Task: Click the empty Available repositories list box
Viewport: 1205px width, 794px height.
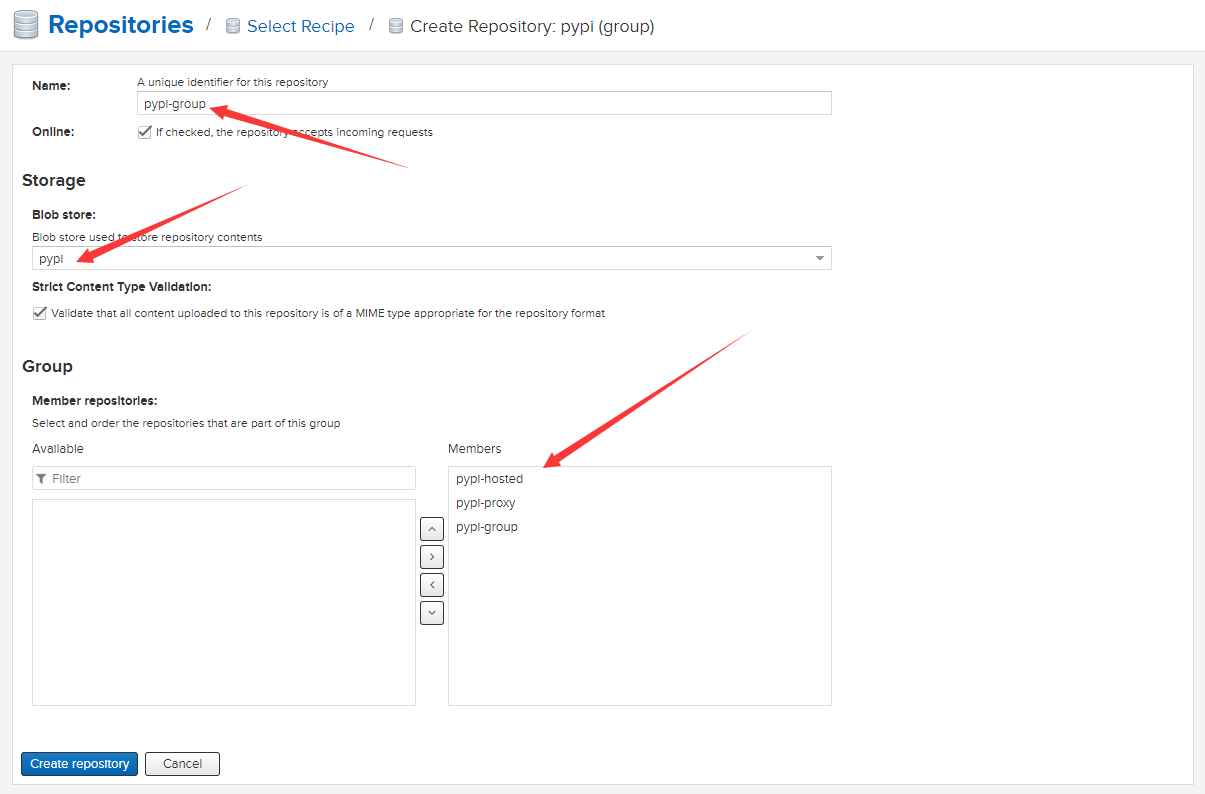Action: 224,602
